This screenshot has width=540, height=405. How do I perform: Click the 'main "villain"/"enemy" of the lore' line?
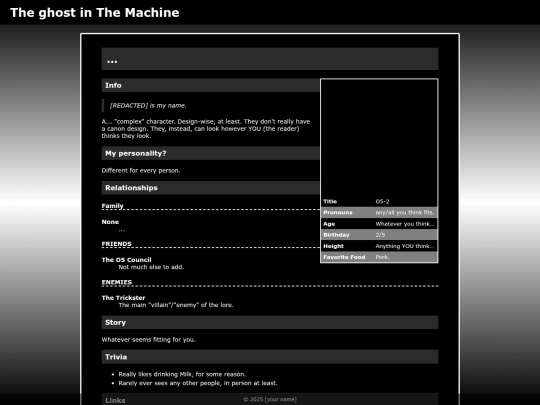tap(176, 305)
